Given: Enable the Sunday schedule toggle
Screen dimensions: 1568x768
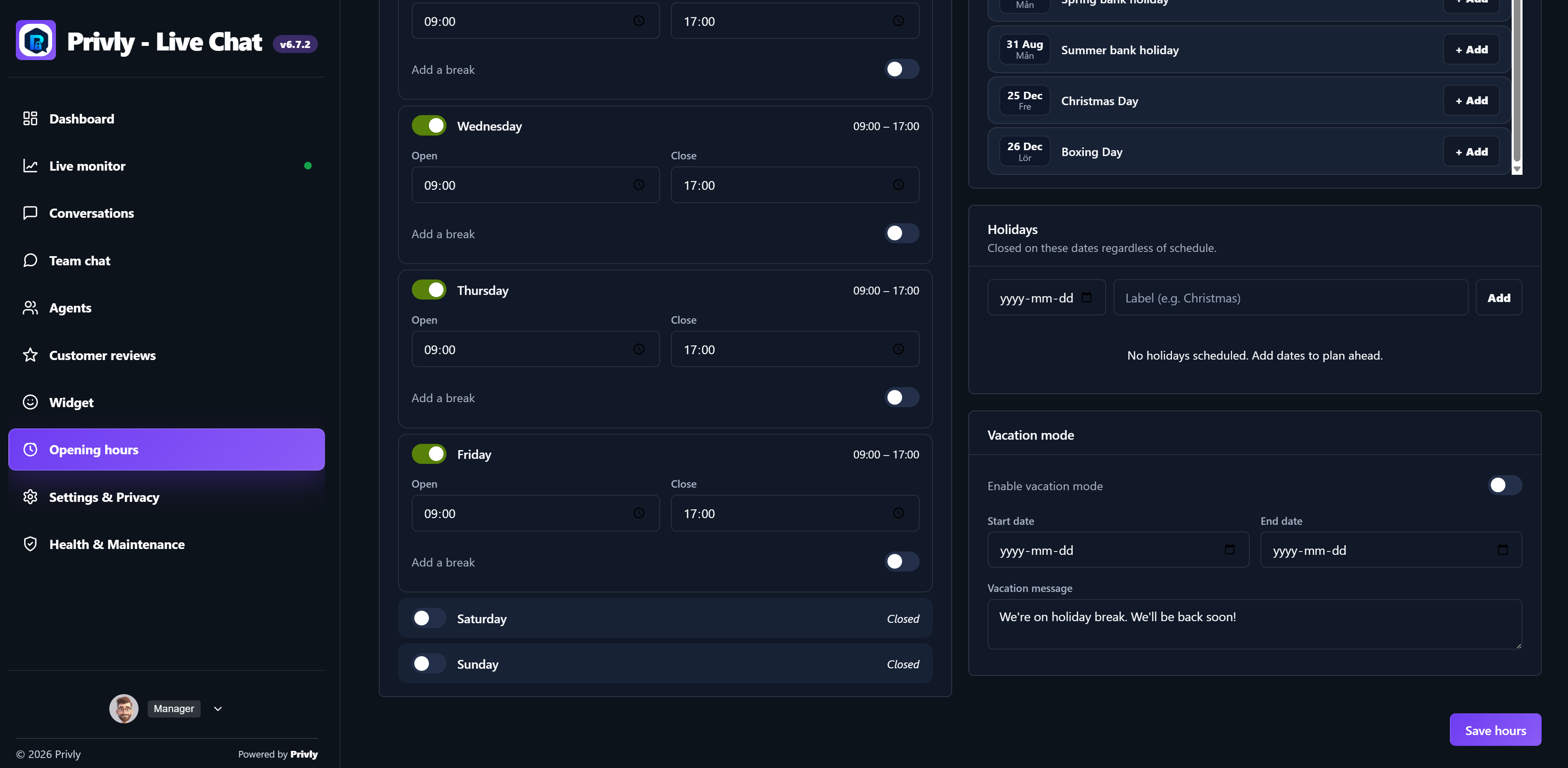Looking at the screenshot, I should pos(429,664).
